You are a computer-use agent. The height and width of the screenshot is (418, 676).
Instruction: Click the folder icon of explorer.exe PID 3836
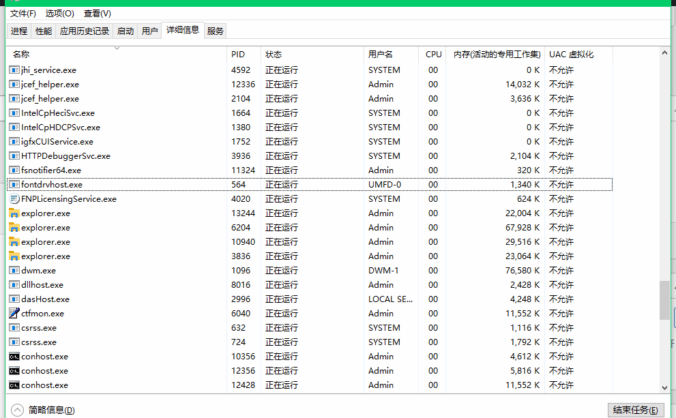coord(14,256)
